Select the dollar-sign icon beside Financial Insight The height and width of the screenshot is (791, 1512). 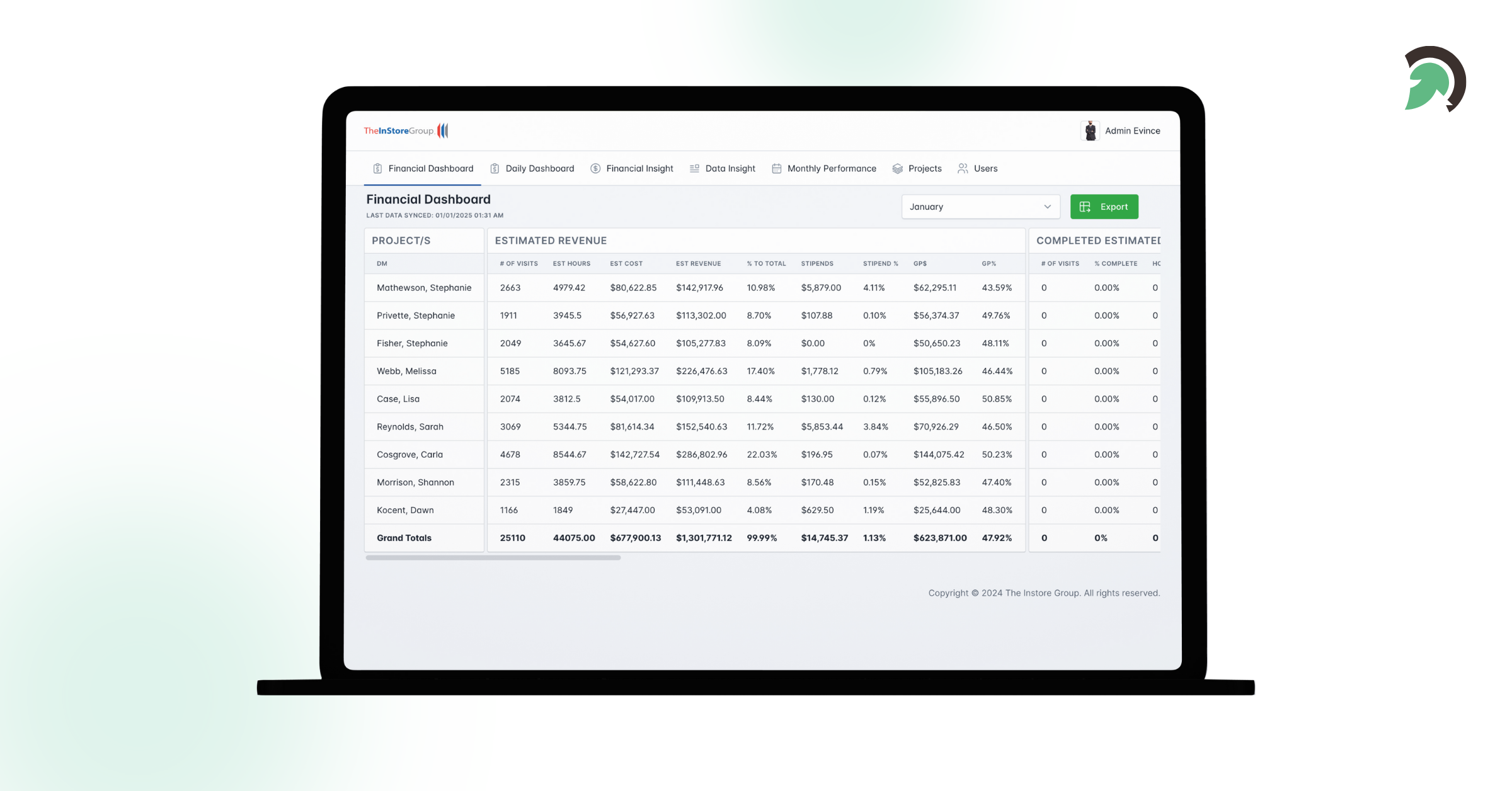(594, 168)
